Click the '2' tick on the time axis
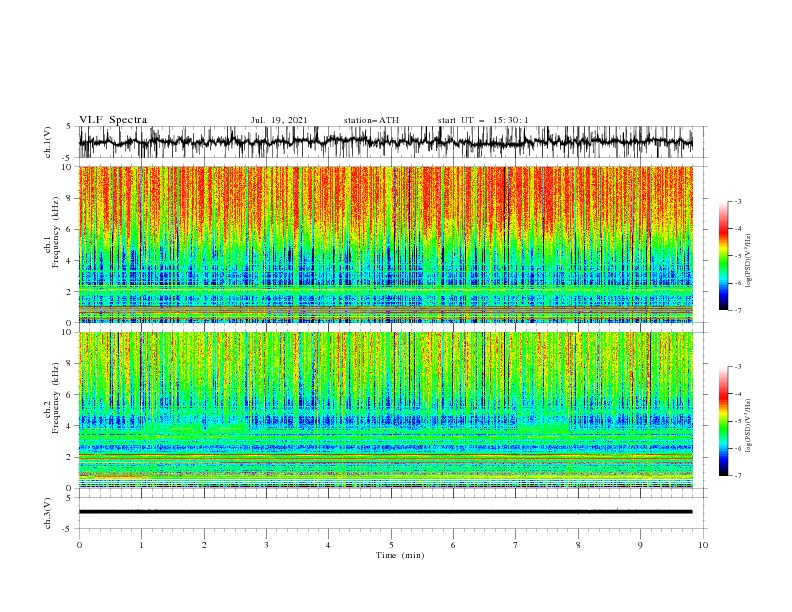Viewport: 792px width, 612px height. [204, 545]
